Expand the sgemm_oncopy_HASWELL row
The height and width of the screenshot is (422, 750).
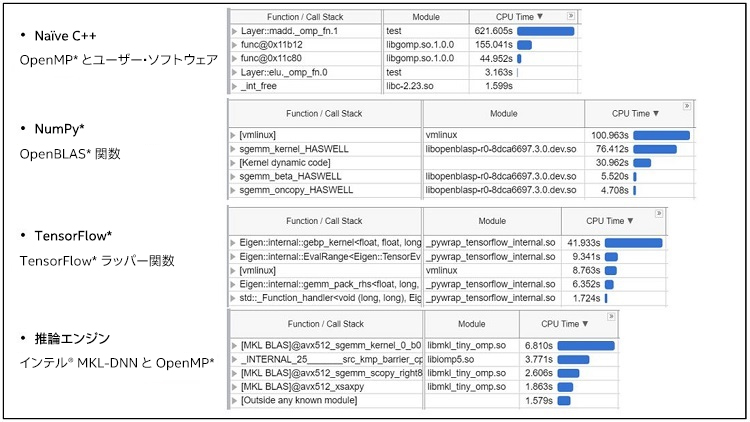click(233, 190)
